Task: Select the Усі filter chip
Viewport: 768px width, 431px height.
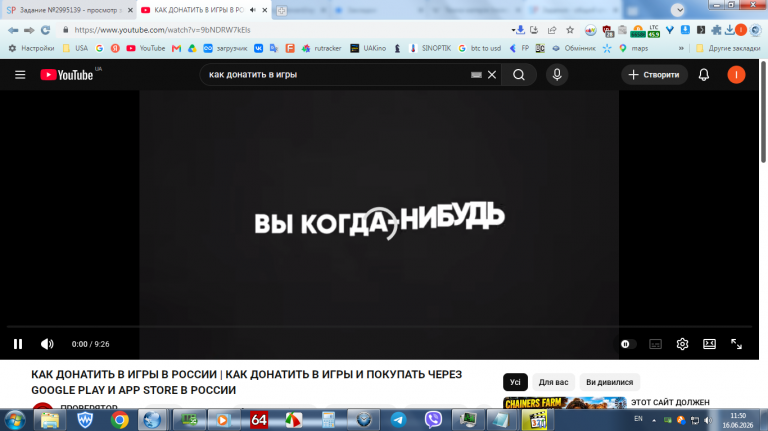Action: point(515,382)
